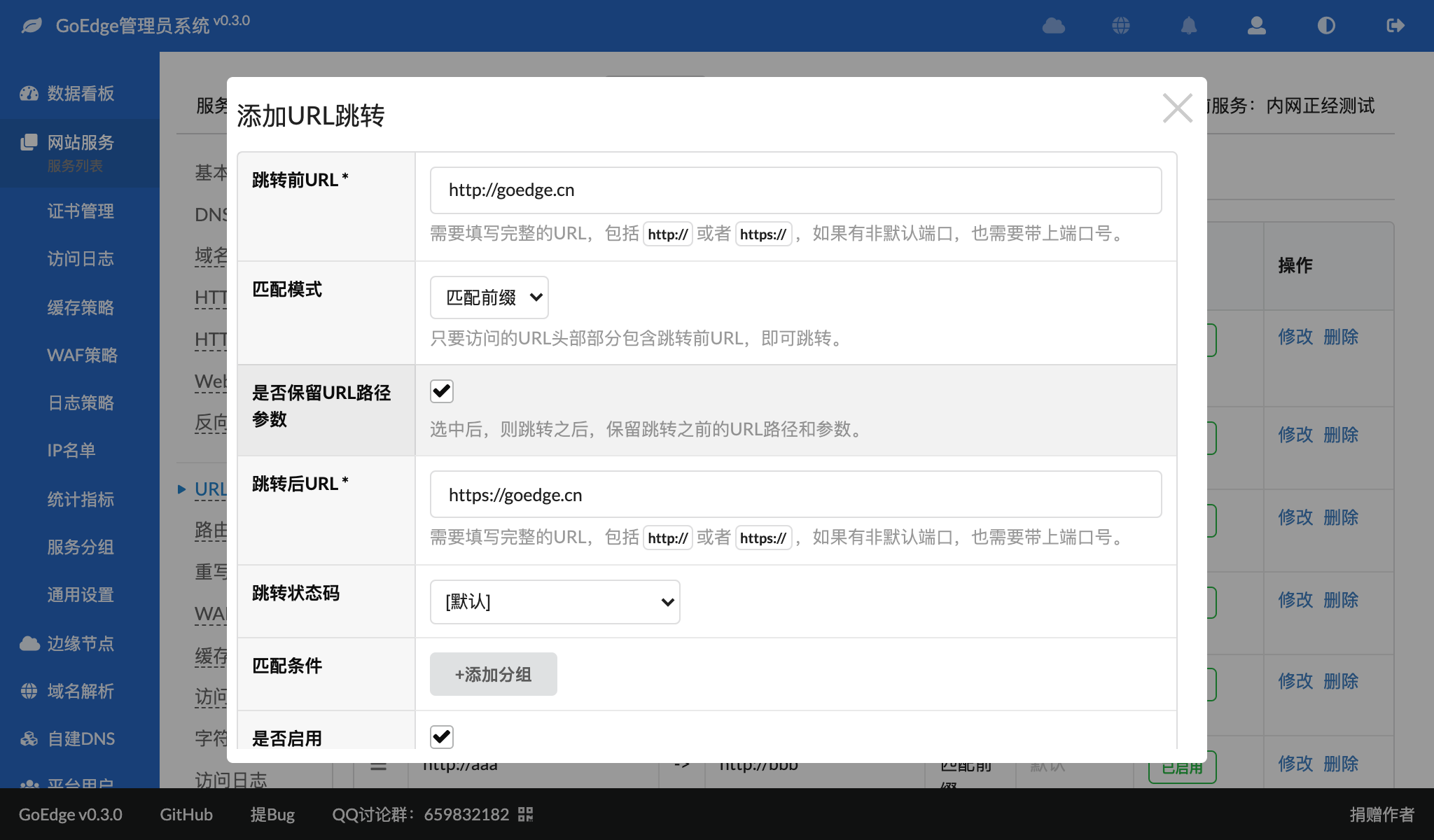Open 通用设置 in the sidebar
This screenshot has height=840, width=1434.
tap(81, 594)
